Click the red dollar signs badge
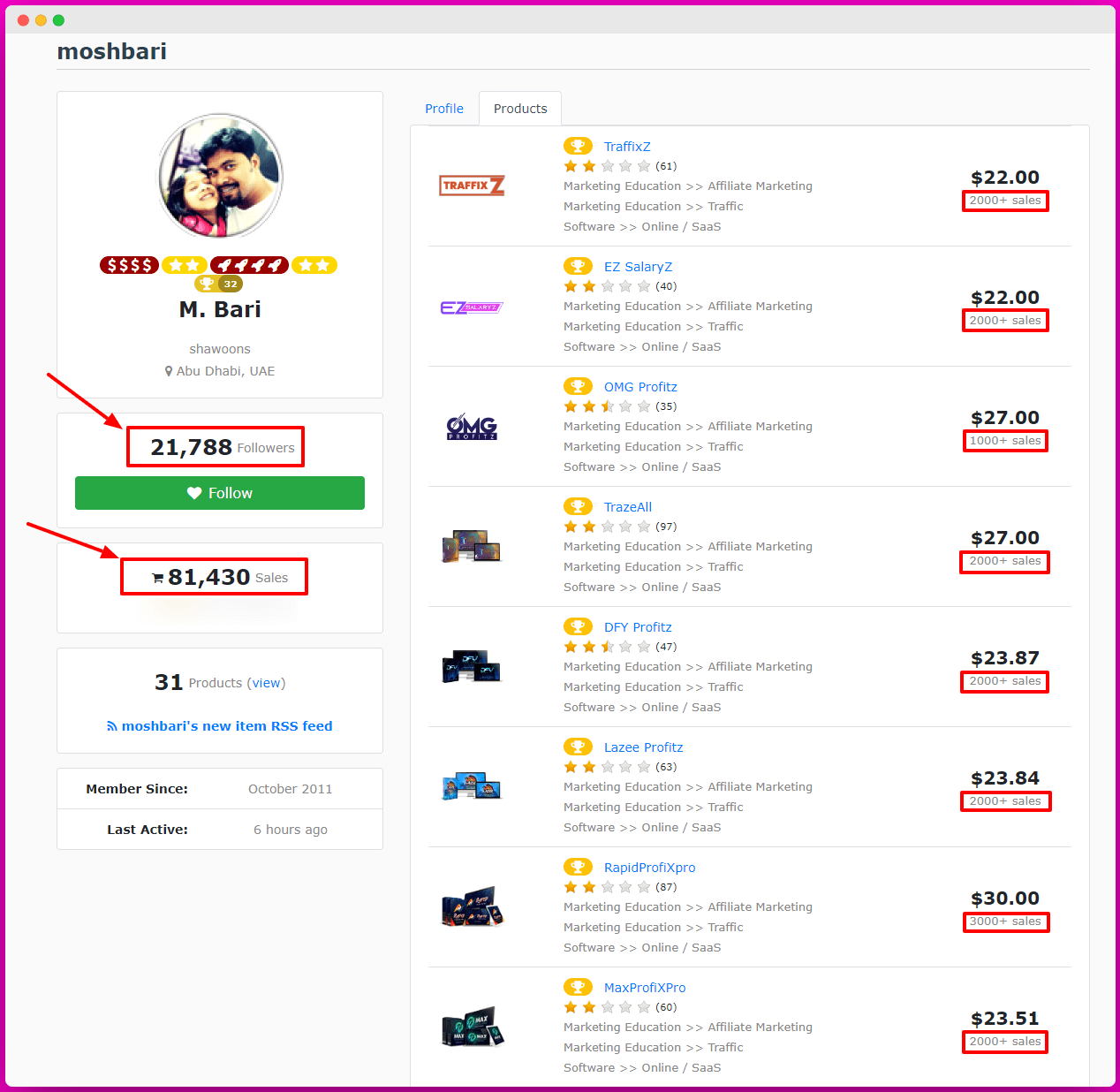This screenshot has height=1092, width=1120. click(x=129, y=265)
